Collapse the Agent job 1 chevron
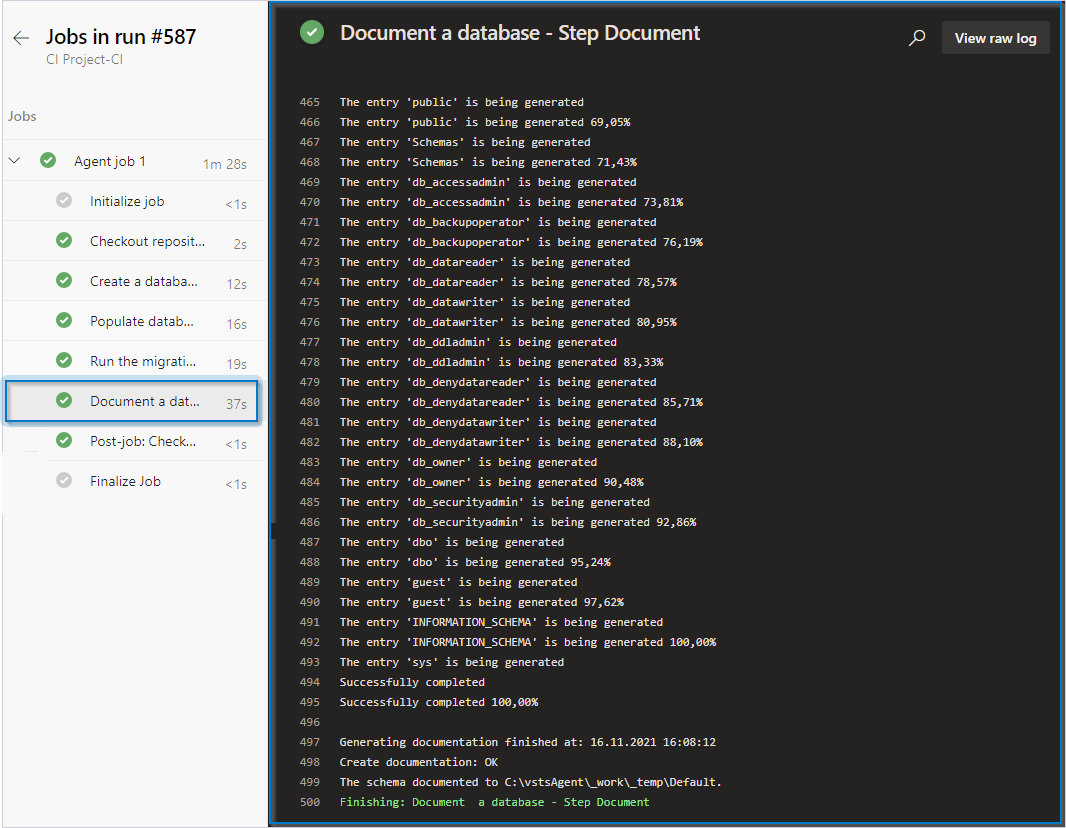 14,161
